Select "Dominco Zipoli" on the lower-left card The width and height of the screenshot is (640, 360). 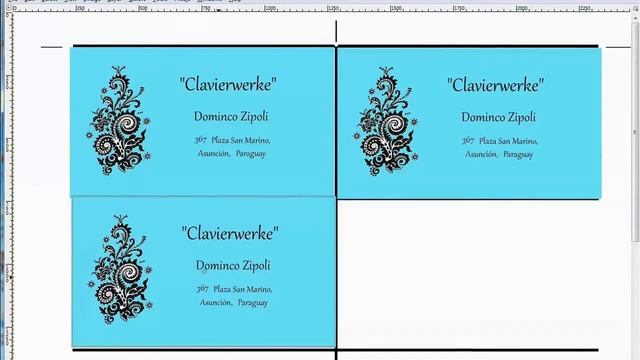(233, 266)
